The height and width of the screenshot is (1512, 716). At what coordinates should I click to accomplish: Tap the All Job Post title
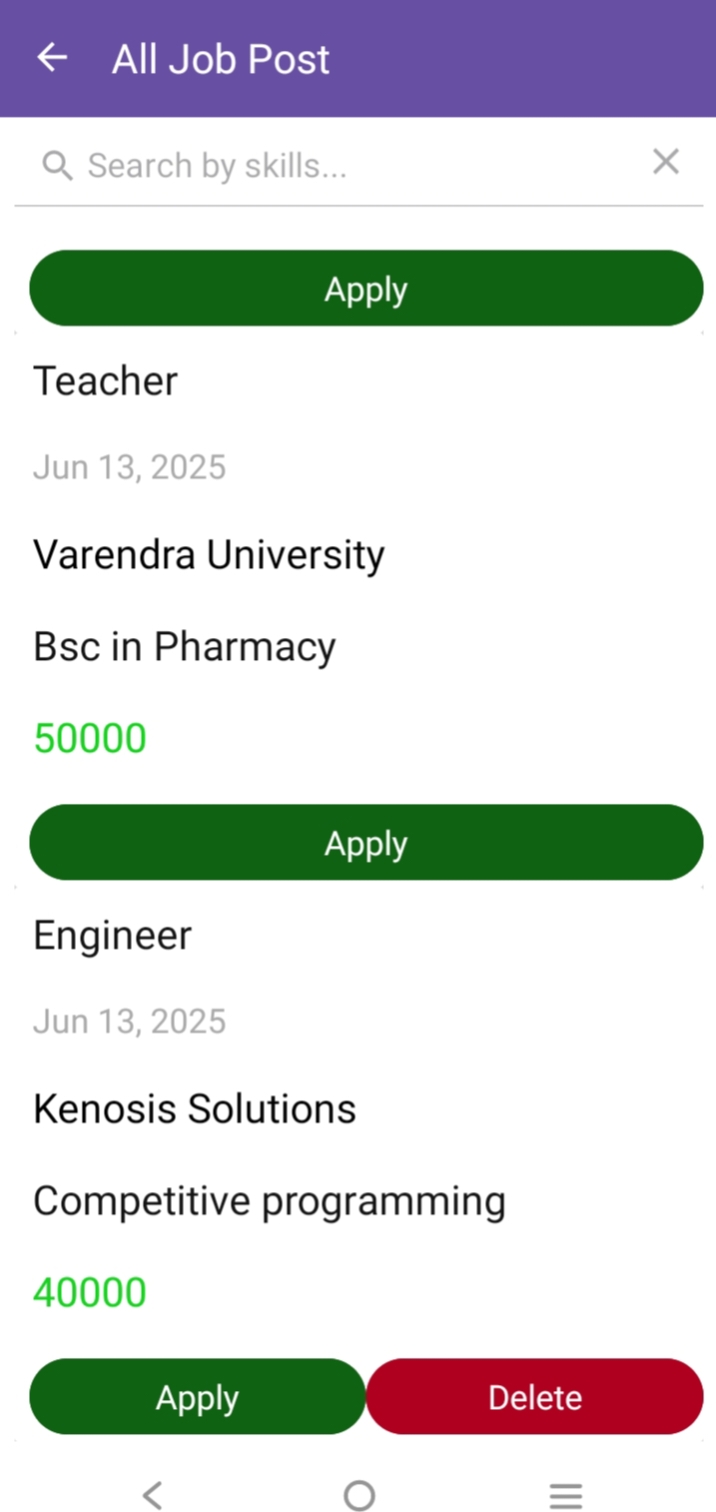(x=221, y=60)
